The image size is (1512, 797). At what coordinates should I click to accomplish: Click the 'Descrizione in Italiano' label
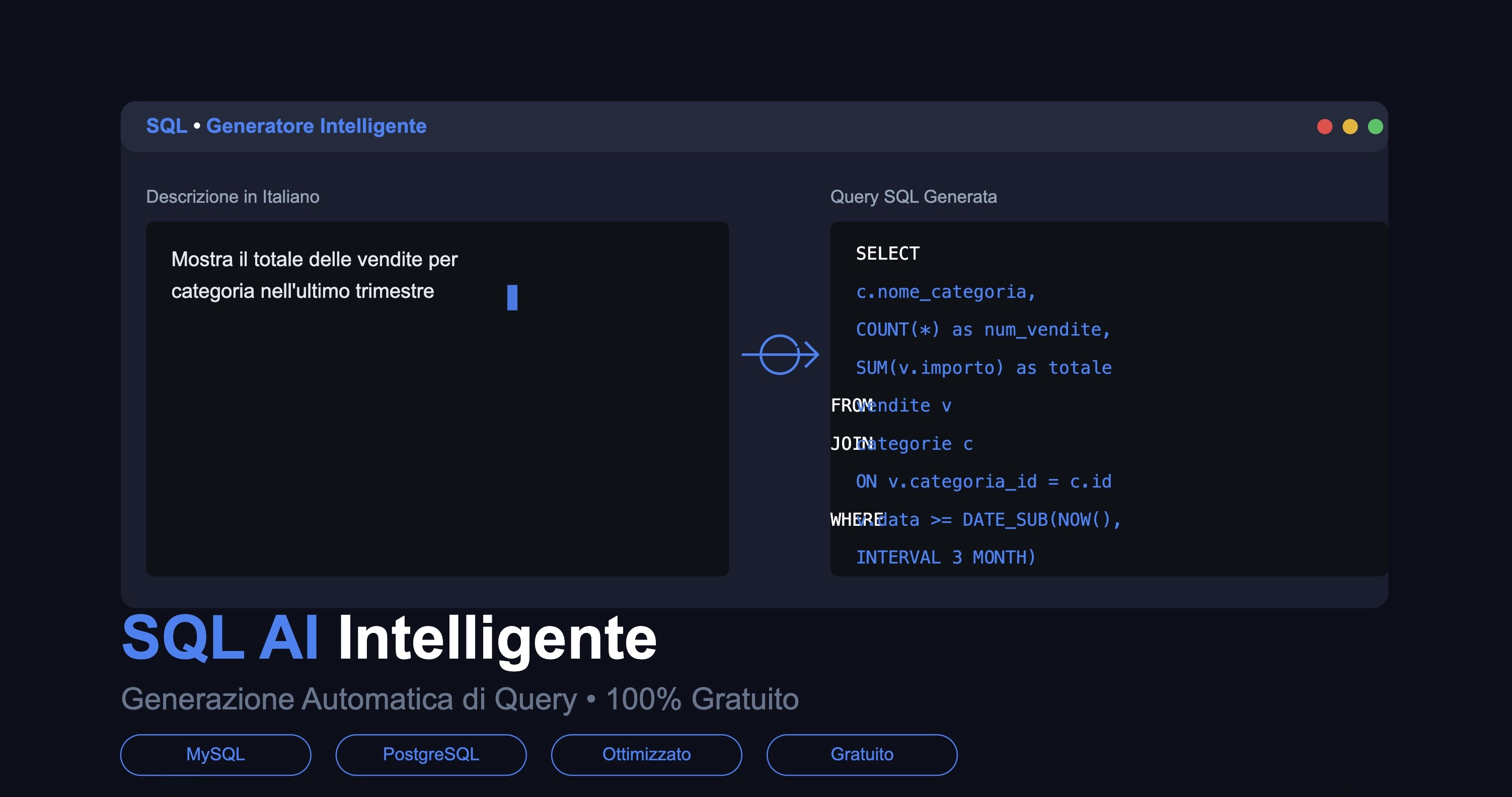pyautogui.click(x=233, y=197)
